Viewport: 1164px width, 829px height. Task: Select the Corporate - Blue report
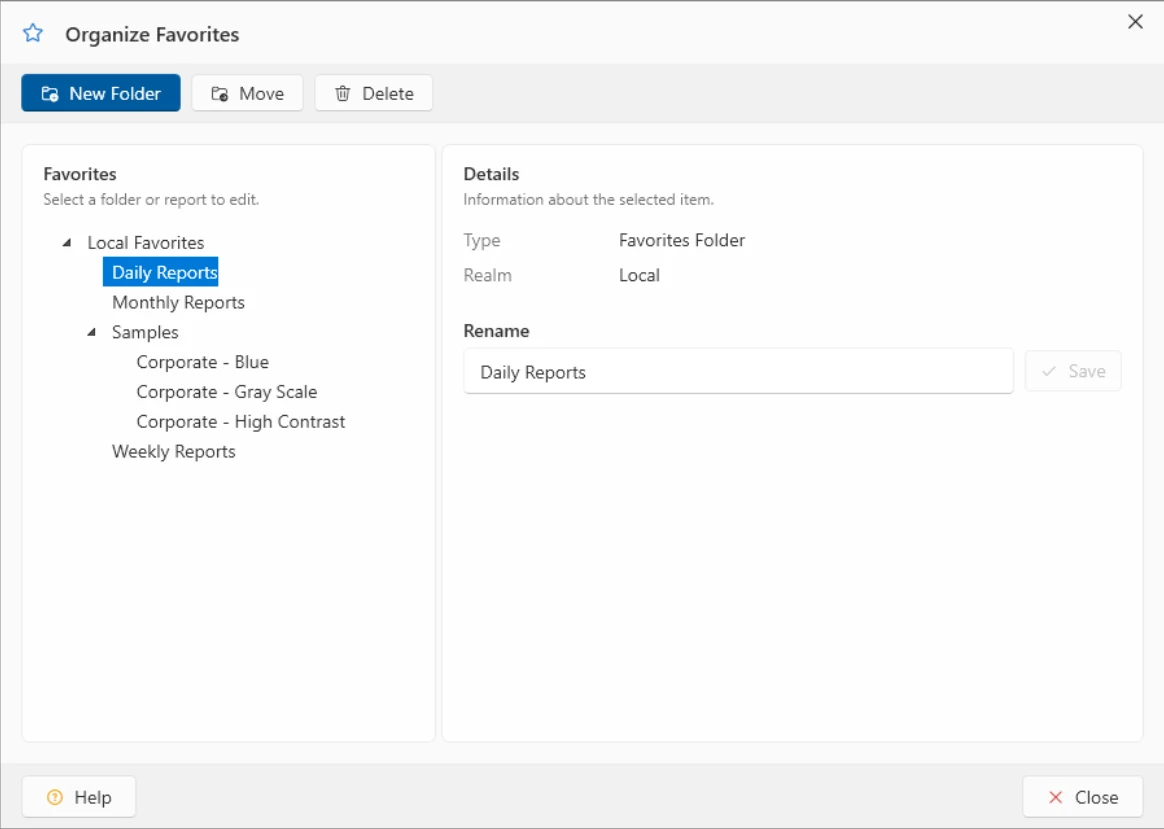click(202, 361)
